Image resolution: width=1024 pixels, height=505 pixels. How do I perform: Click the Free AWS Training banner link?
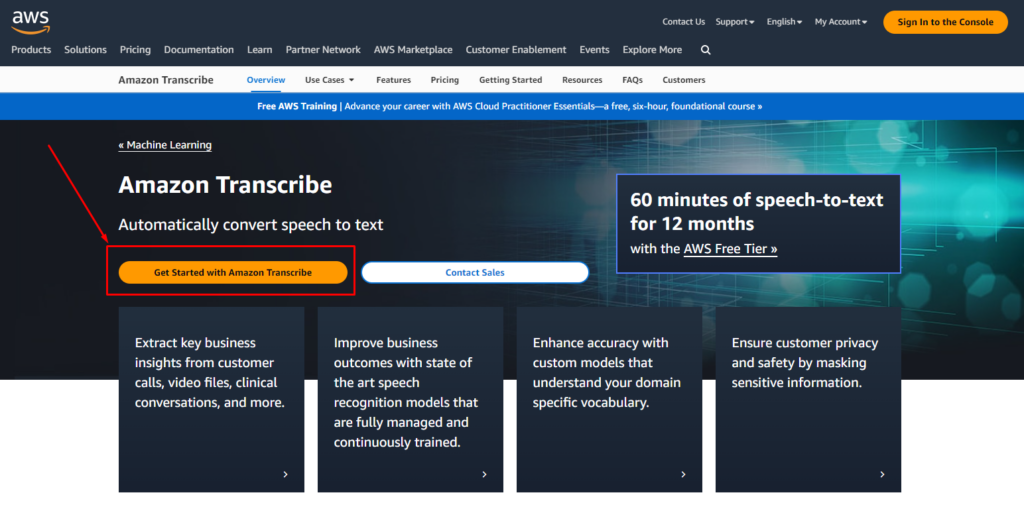pos(509,106)
